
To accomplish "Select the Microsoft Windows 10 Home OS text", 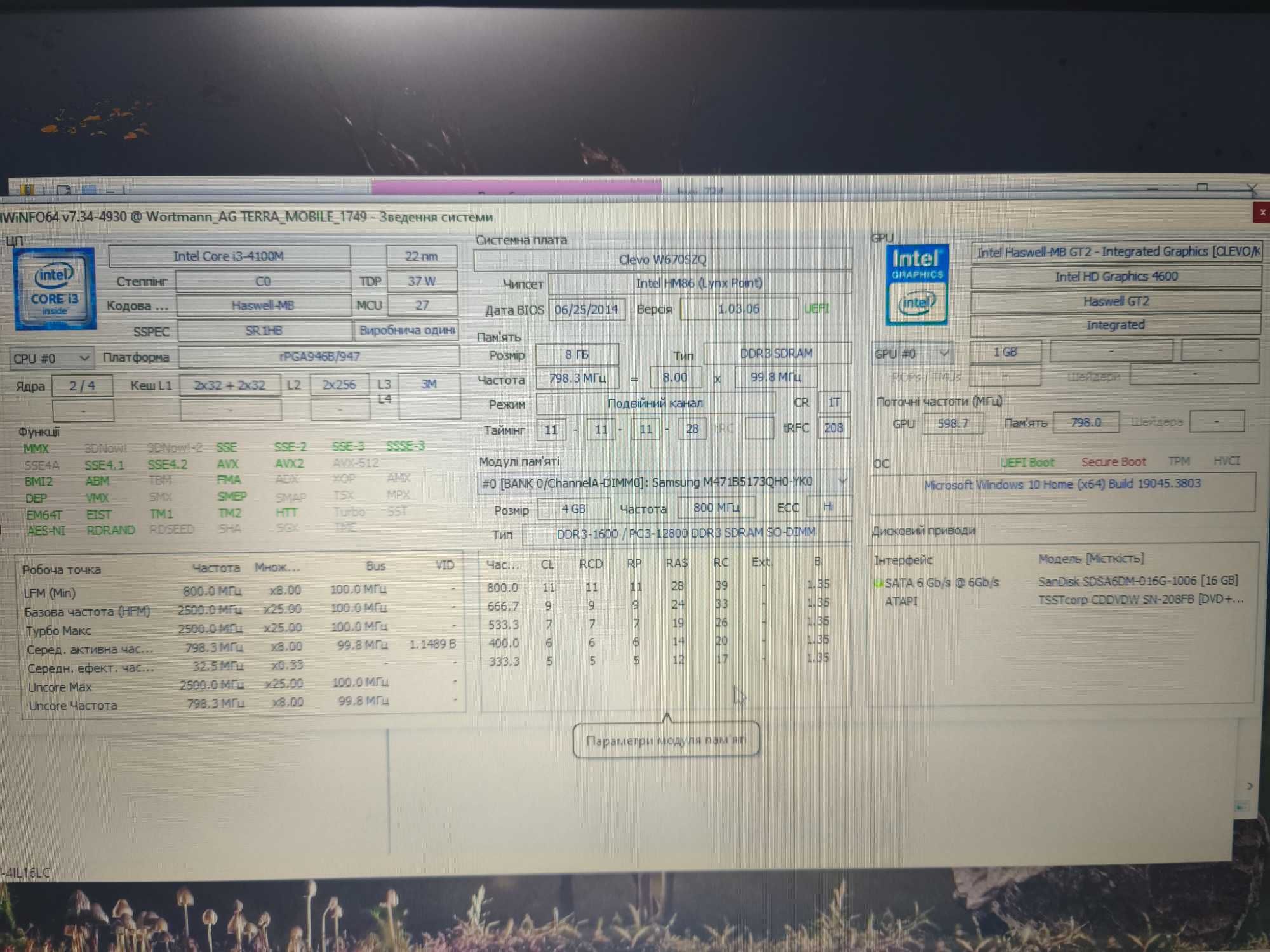I will (x=1062, y=484).
